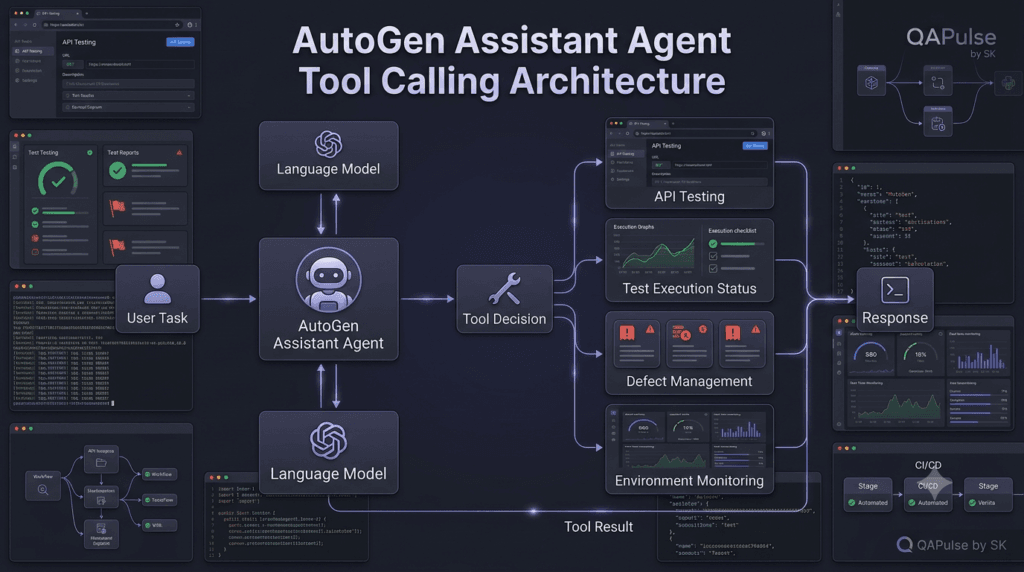This screenshot has width=1024, height=572.
Task: Open the Environment Monitoring card
Action: click(690, 449)
